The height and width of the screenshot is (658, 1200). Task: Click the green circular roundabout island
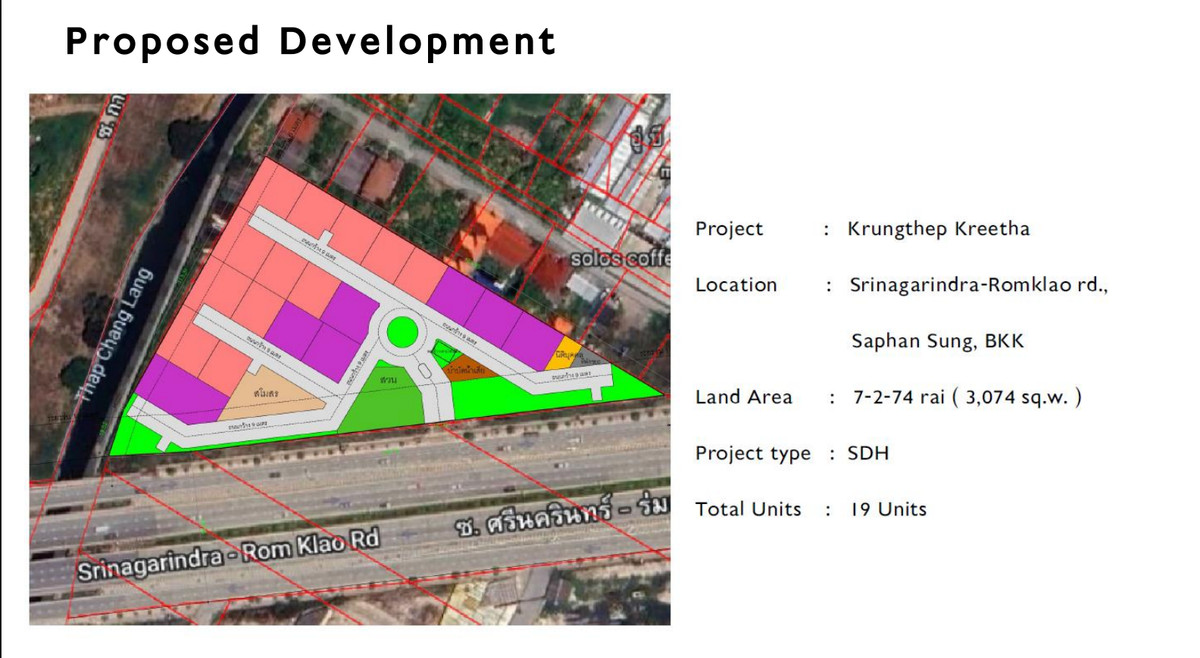[401, 331]
